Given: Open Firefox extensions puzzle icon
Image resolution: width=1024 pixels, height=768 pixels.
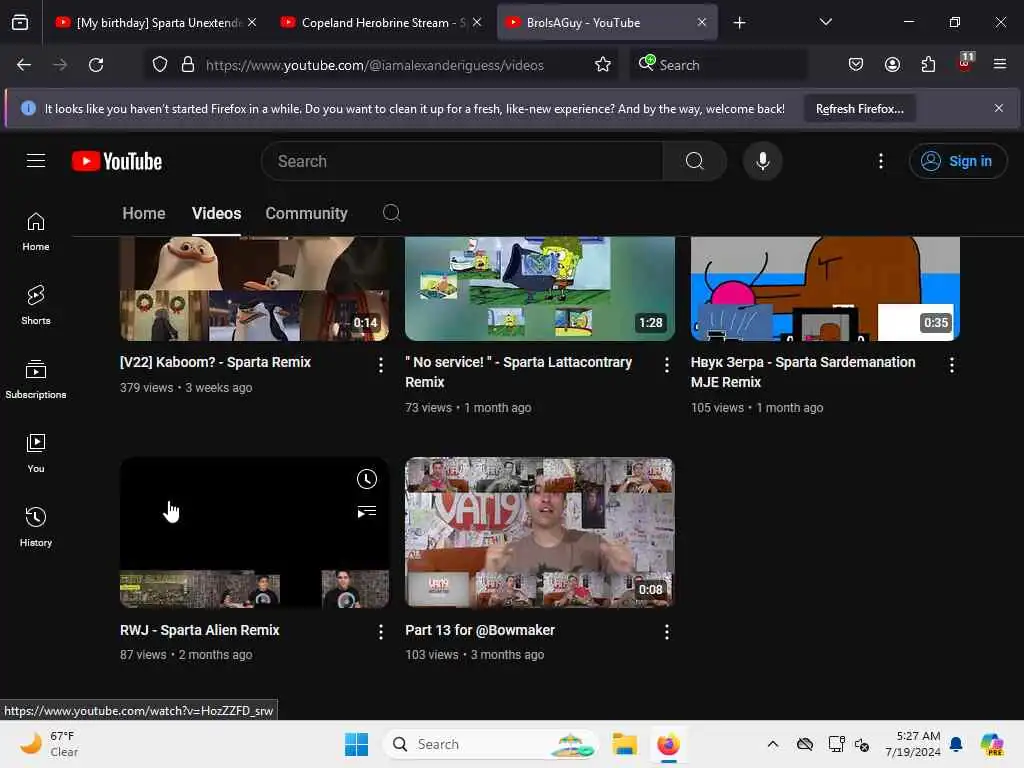Looking at the screenshot, I should click(x=928, y=65).
